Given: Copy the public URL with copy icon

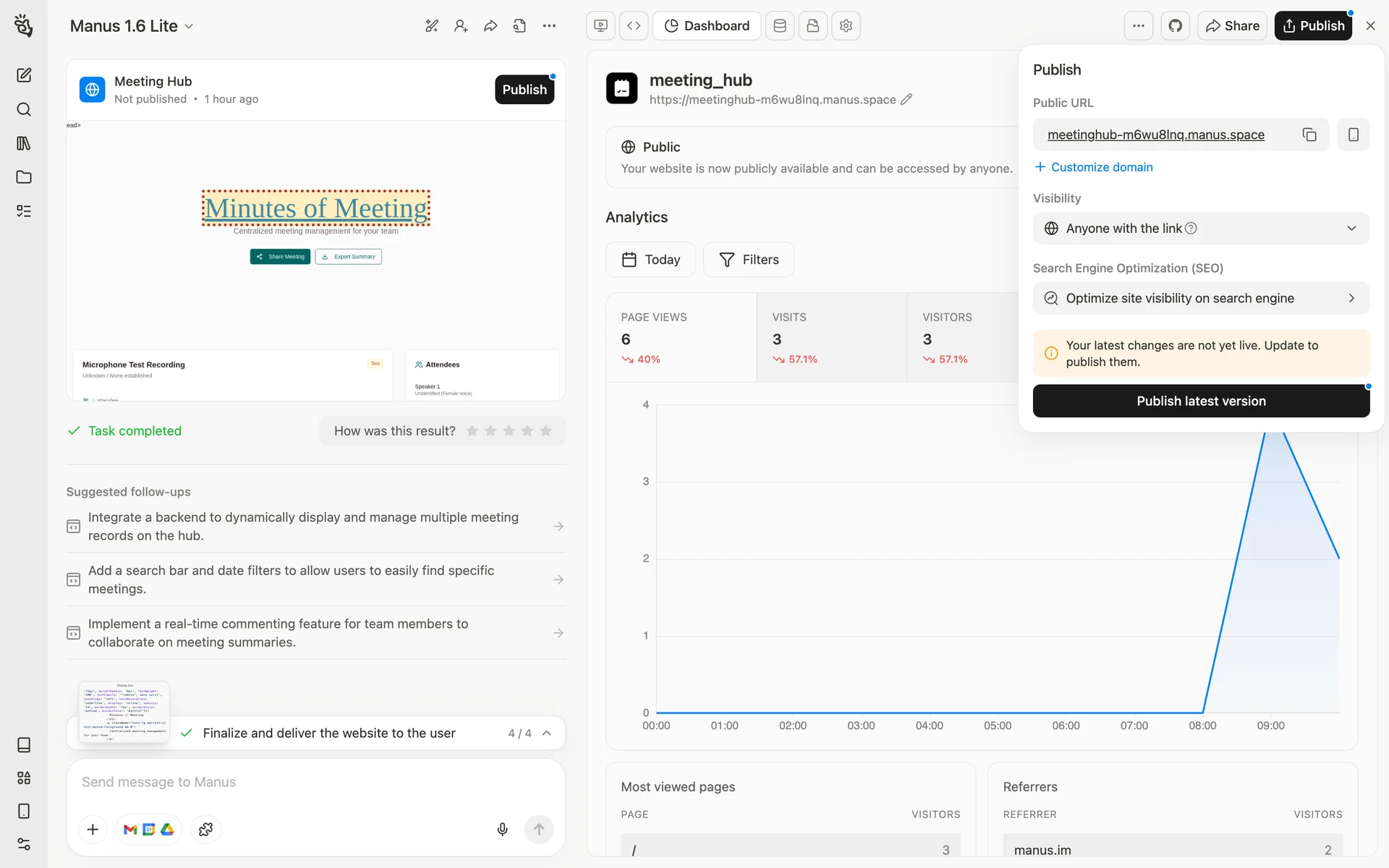Looking at the screenshot, I should [1309, 135].
